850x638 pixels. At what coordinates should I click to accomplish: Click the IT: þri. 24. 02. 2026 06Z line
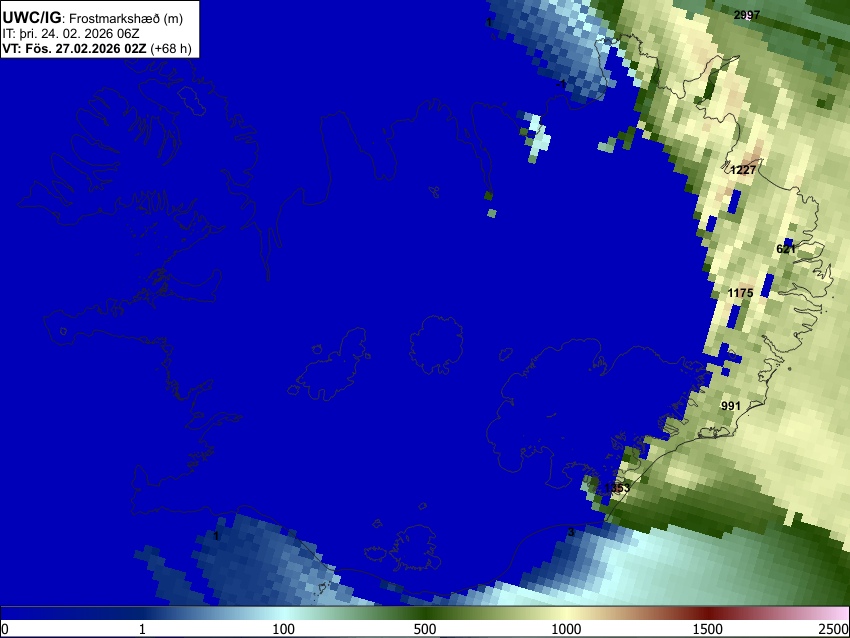(x=70, y=34)
